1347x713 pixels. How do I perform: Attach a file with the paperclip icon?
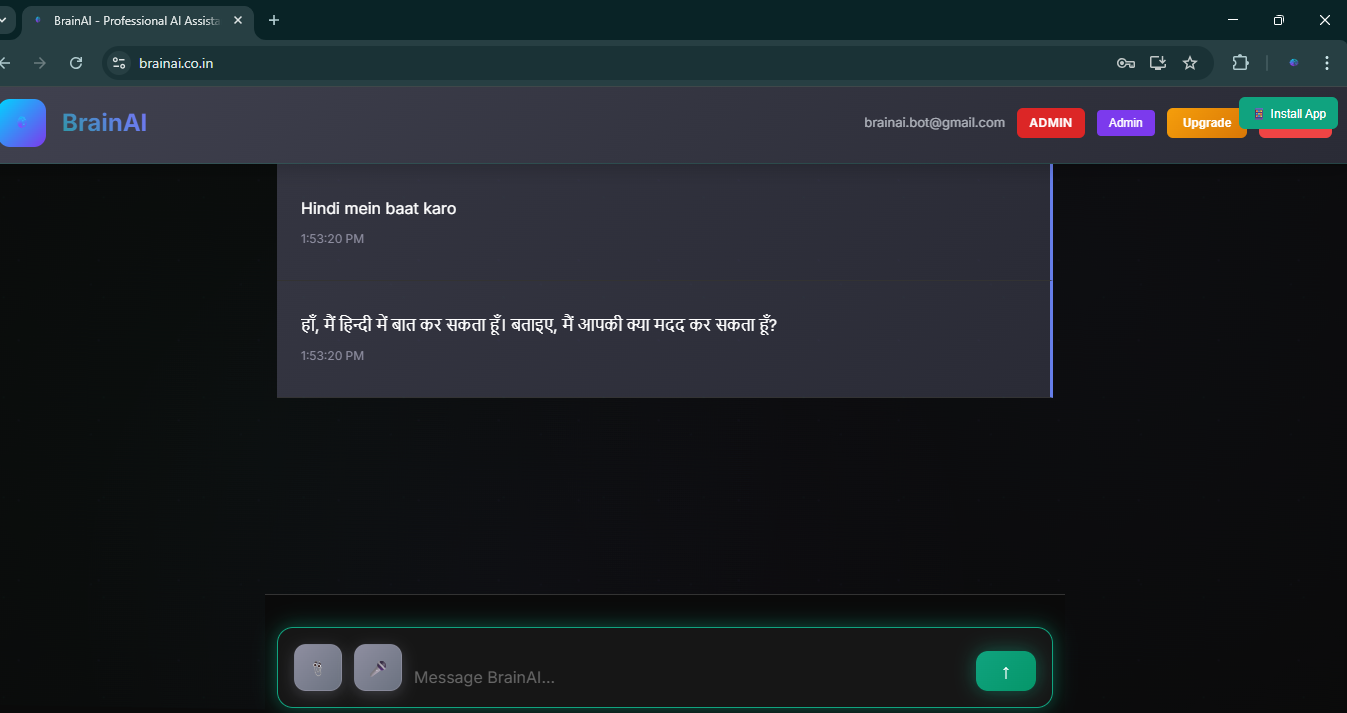(318, 668)
